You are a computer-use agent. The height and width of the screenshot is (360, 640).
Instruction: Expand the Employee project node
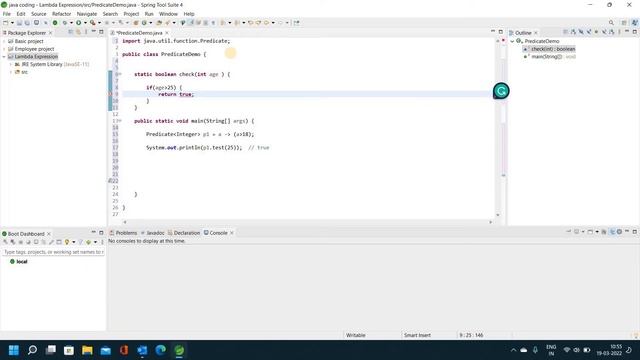(4, 49)
